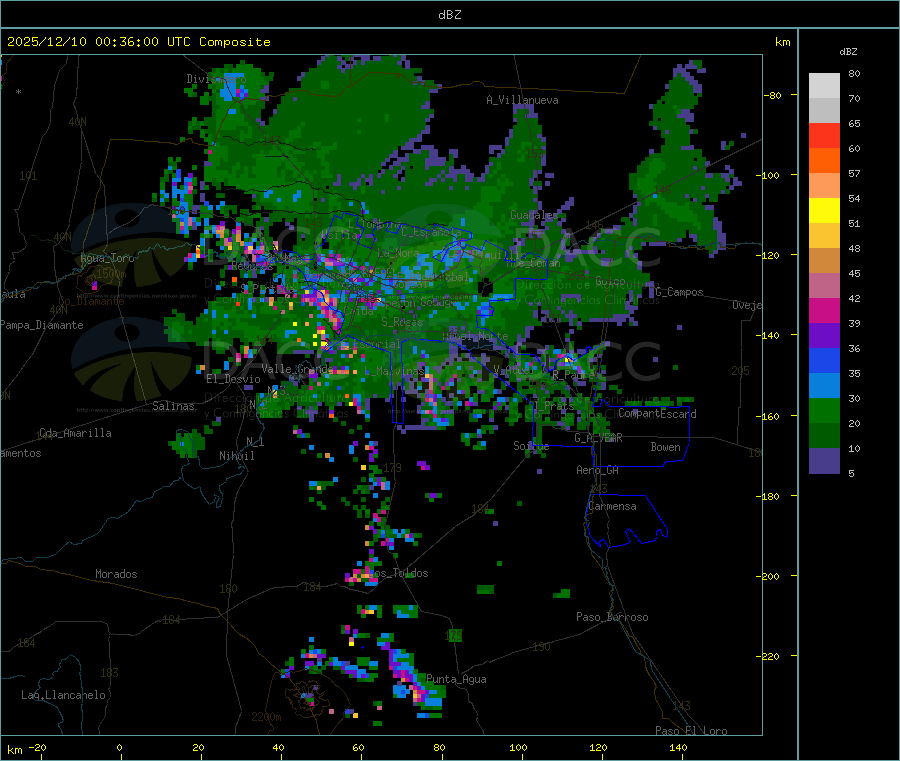The height and width of the screenshot is (761, 900).
Task: Click the Paso_El_Loro label
Action: 691,731
